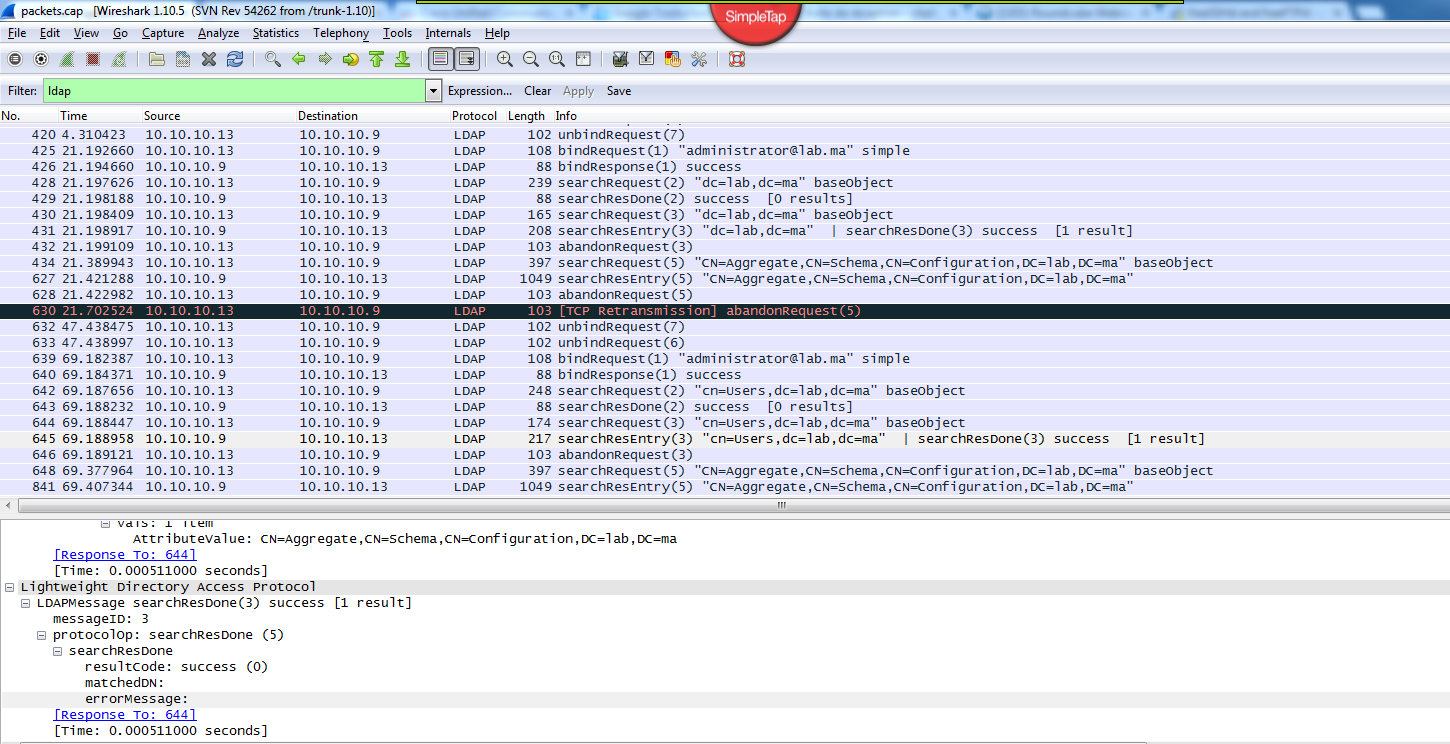The image size is (1450, 744).
Task: Open coloring rules editor icon
Action: coord(673,60)
